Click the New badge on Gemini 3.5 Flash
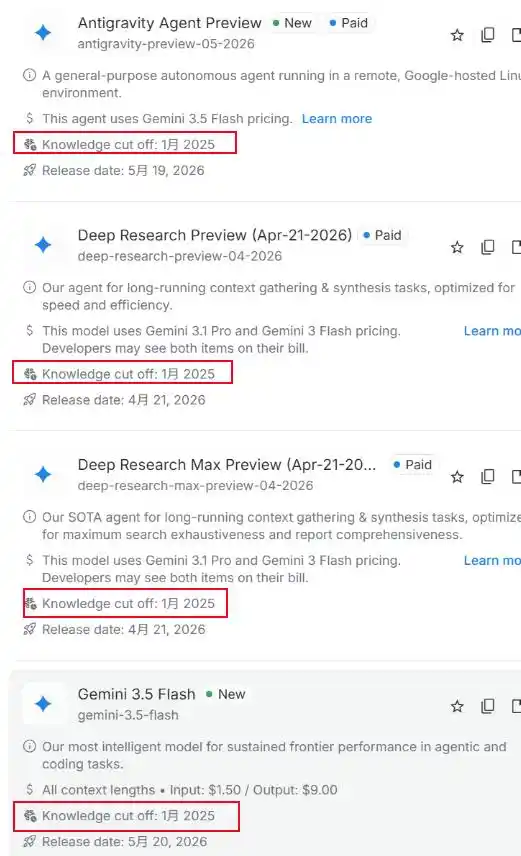Screen dimensions: 521x856 coord(226,694)
